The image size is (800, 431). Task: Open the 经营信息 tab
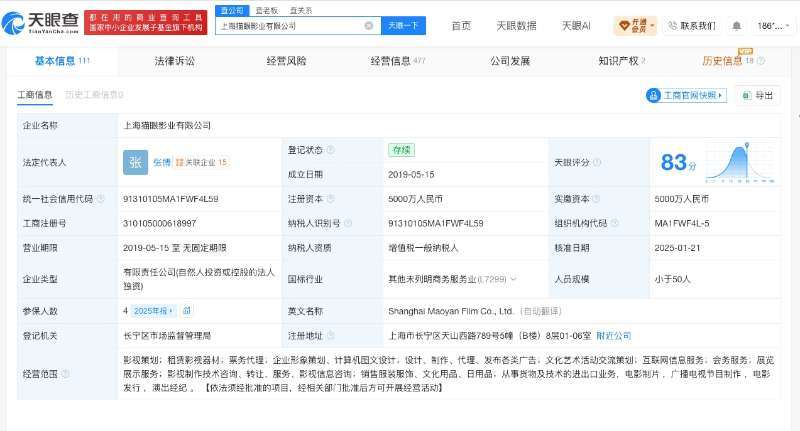point(398,61)
